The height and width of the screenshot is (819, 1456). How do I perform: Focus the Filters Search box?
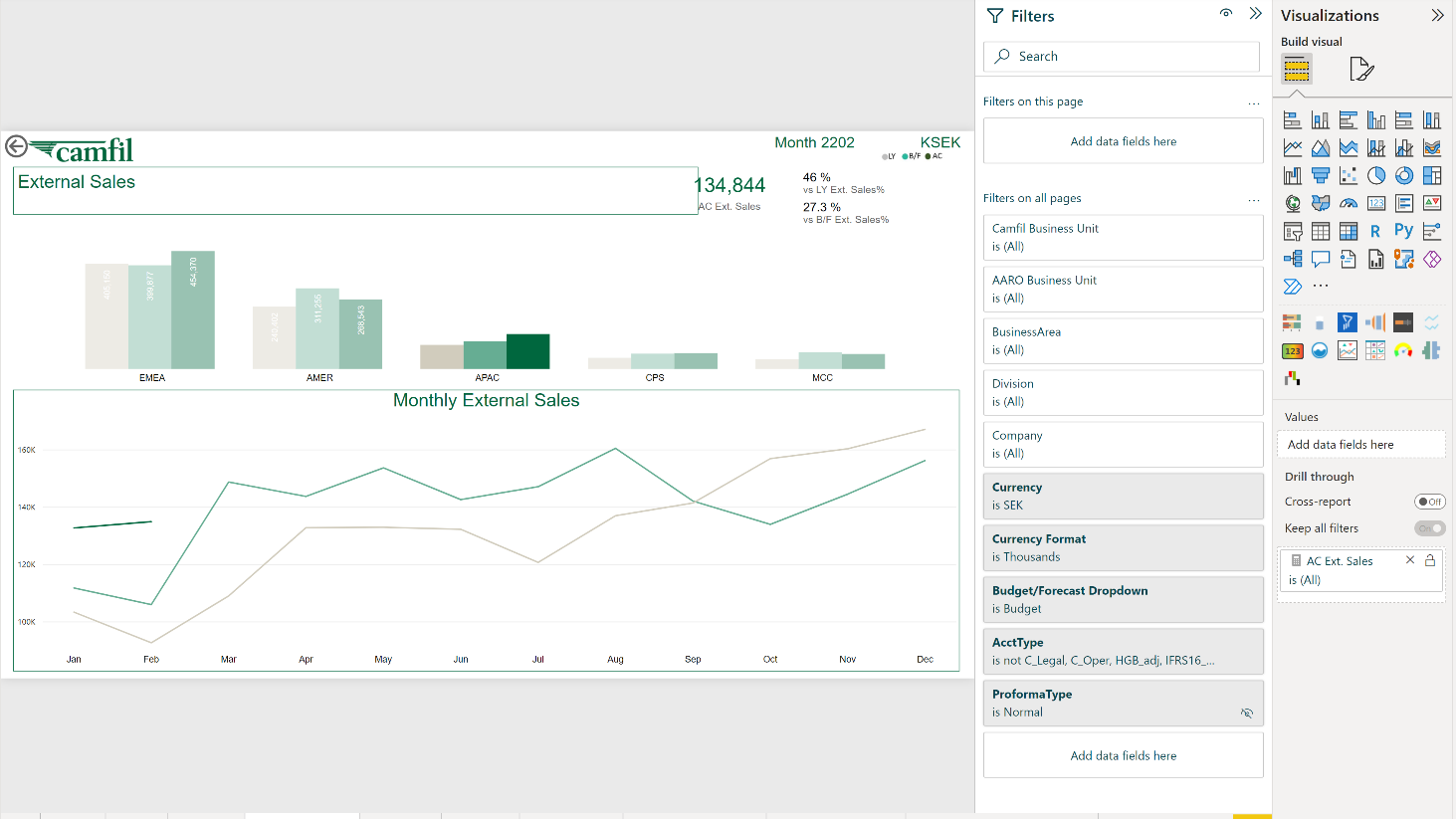[1122, 57]
